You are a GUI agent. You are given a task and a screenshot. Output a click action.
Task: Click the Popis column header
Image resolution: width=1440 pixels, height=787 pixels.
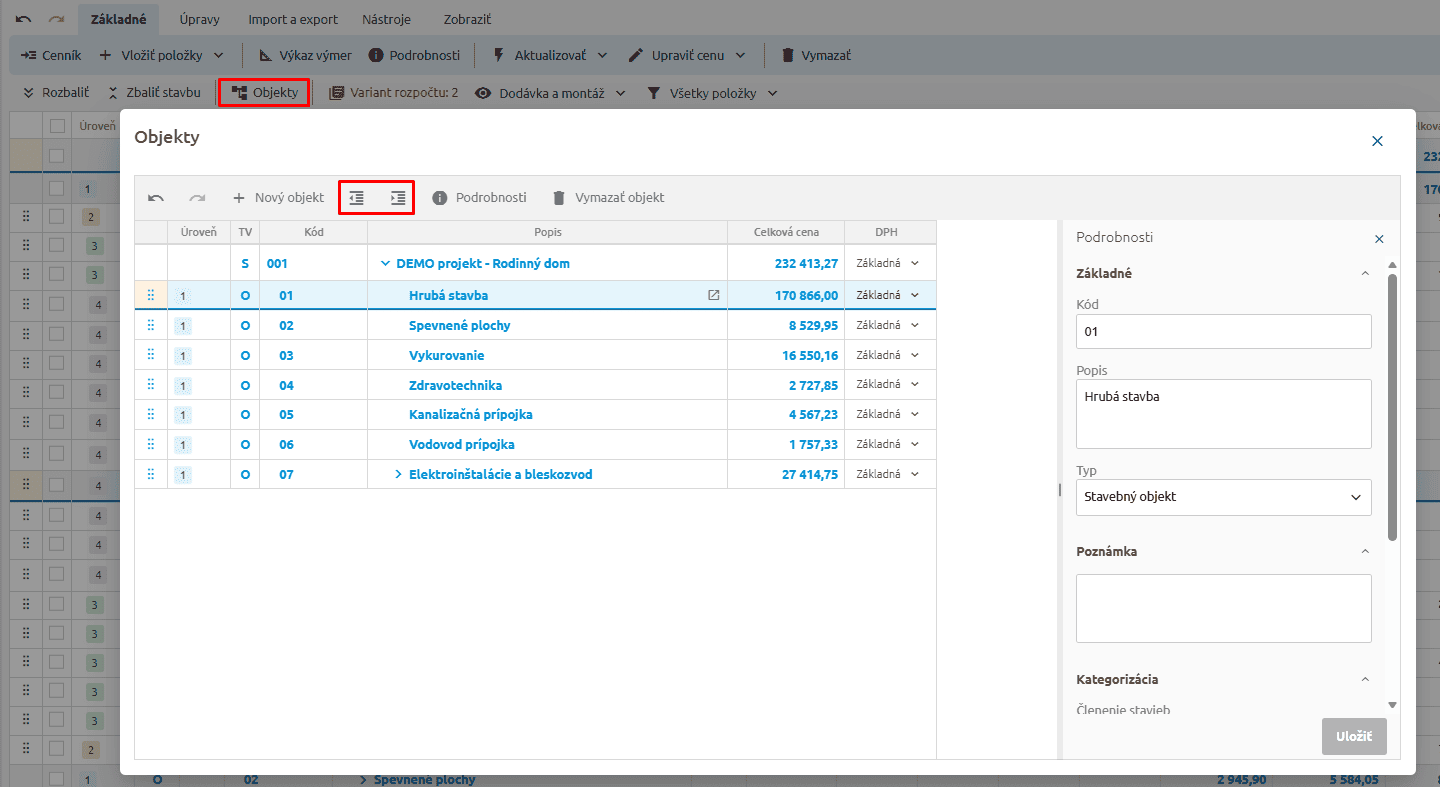pyautogui.click(x=548, y=232)
